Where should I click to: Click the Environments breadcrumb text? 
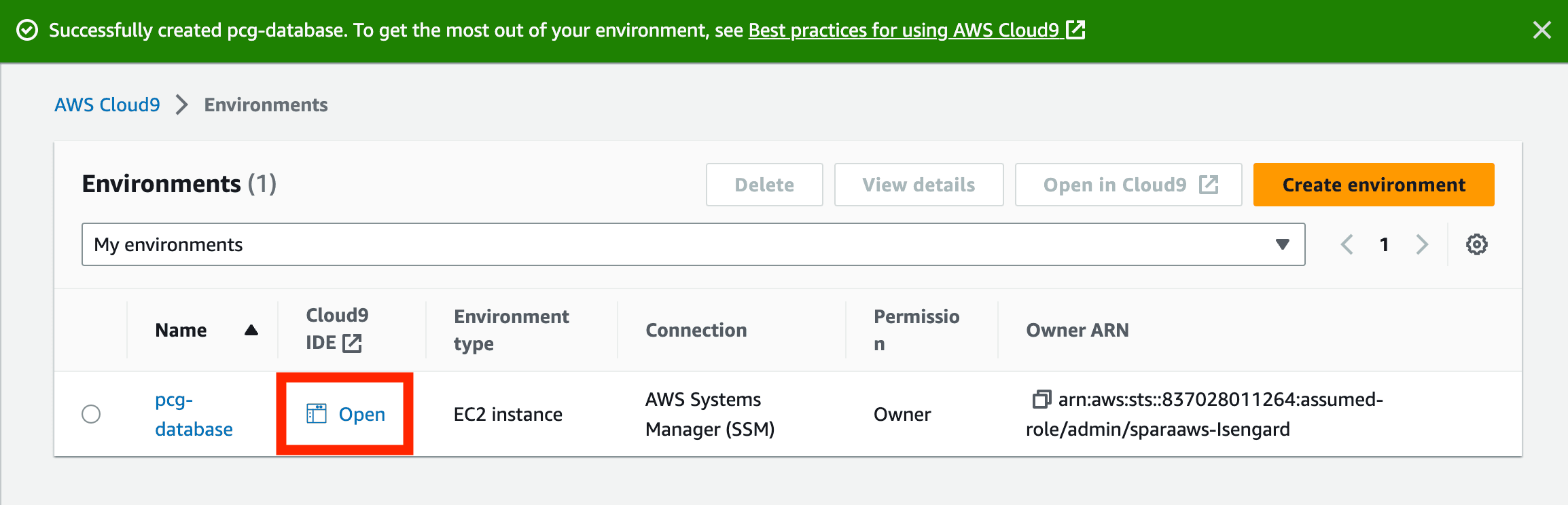(x=266, y=105)
